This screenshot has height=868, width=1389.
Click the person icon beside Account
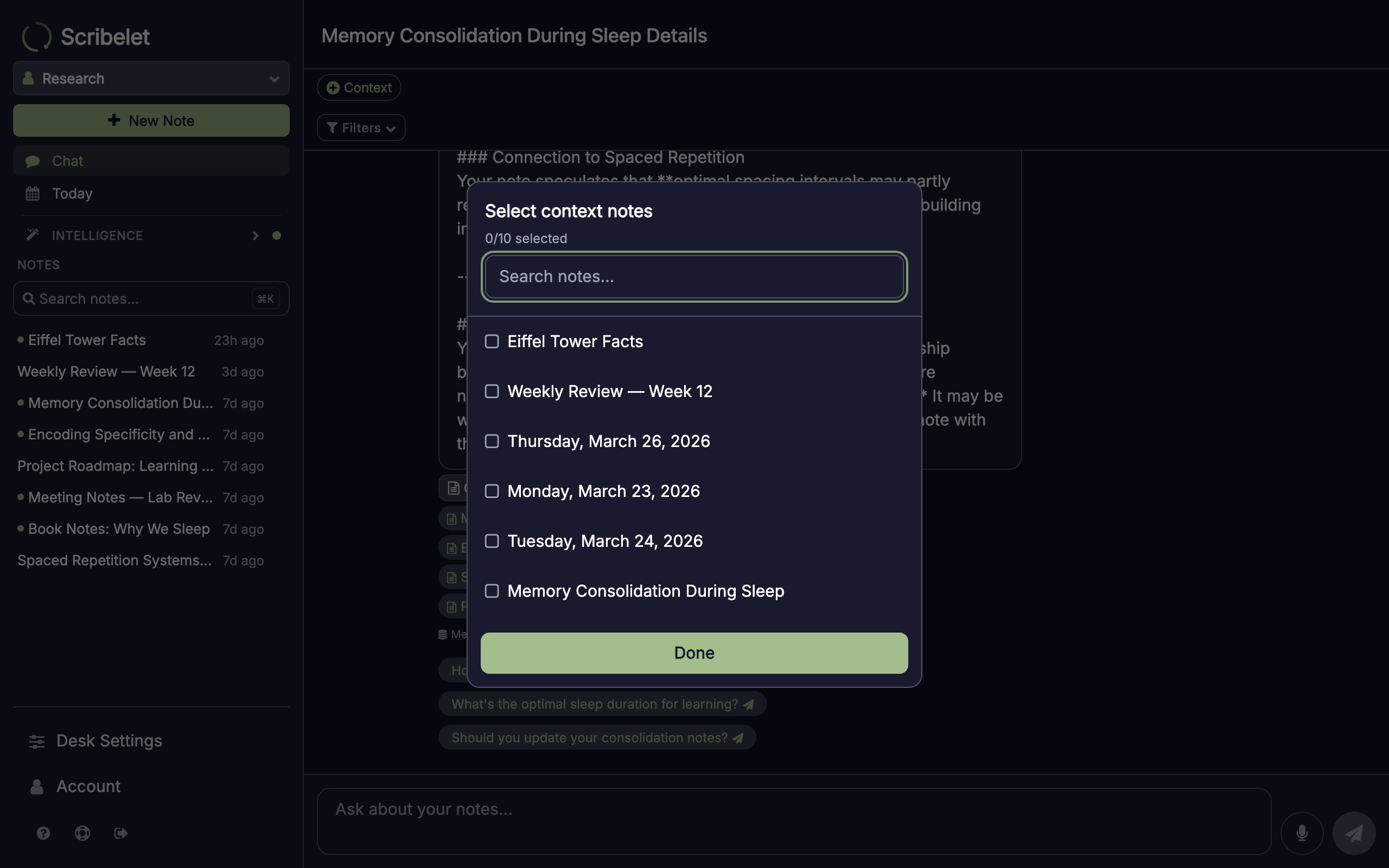point(37,787)
